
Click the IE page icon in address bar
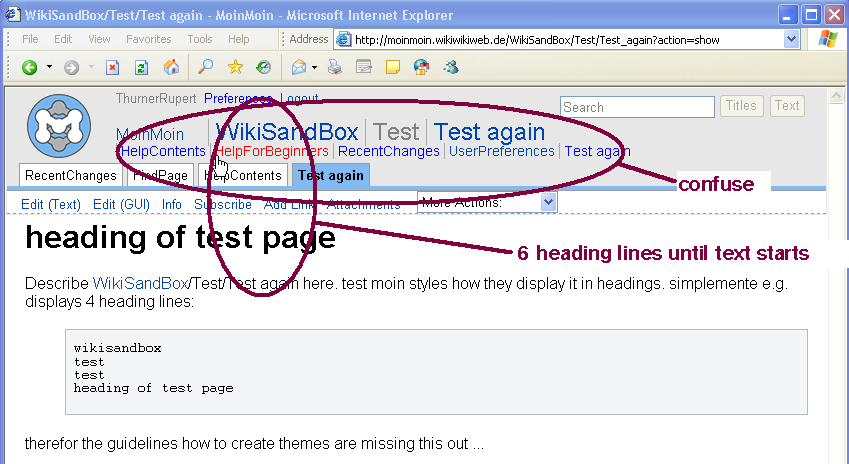tap(343, 40)
